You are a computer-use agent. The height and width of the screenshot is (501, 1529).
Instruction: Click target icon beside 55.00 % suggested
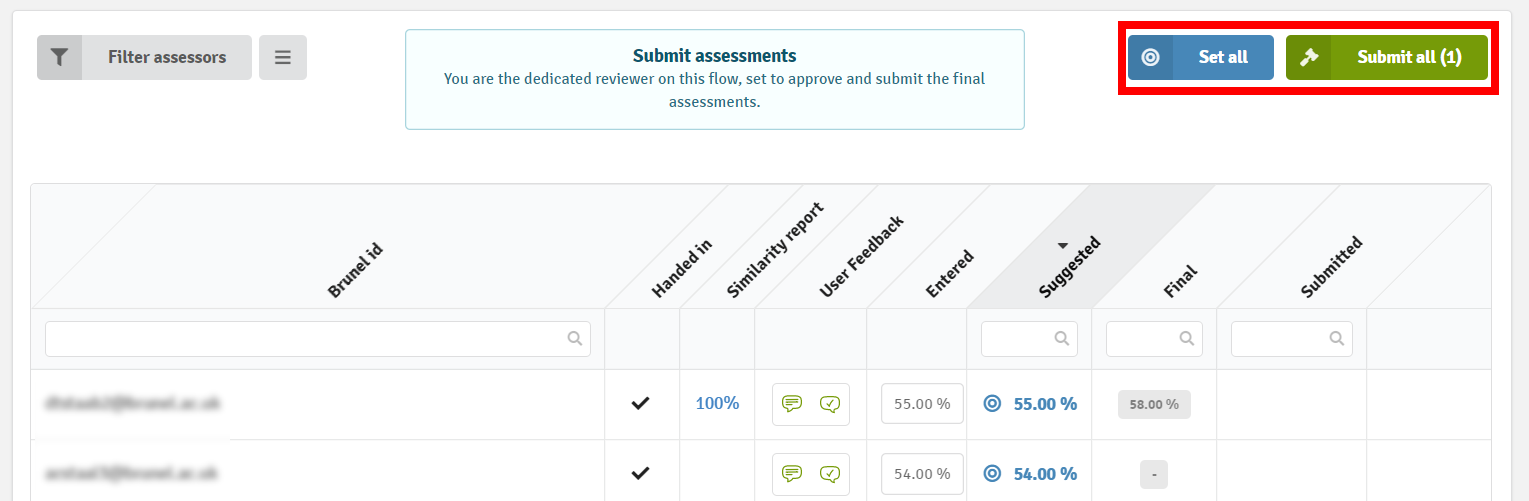[992, 404]
